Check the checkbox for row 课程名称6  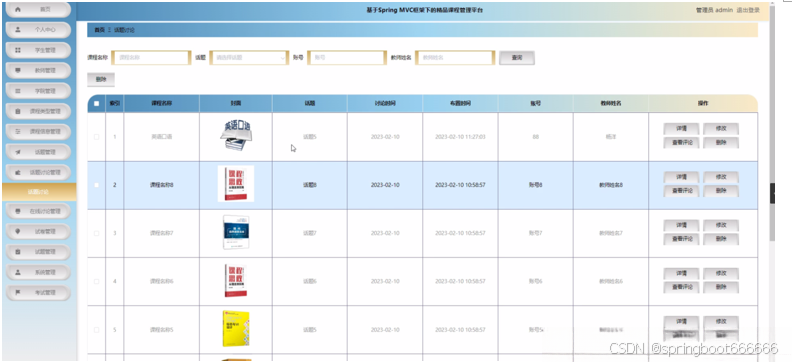point(96,281)
